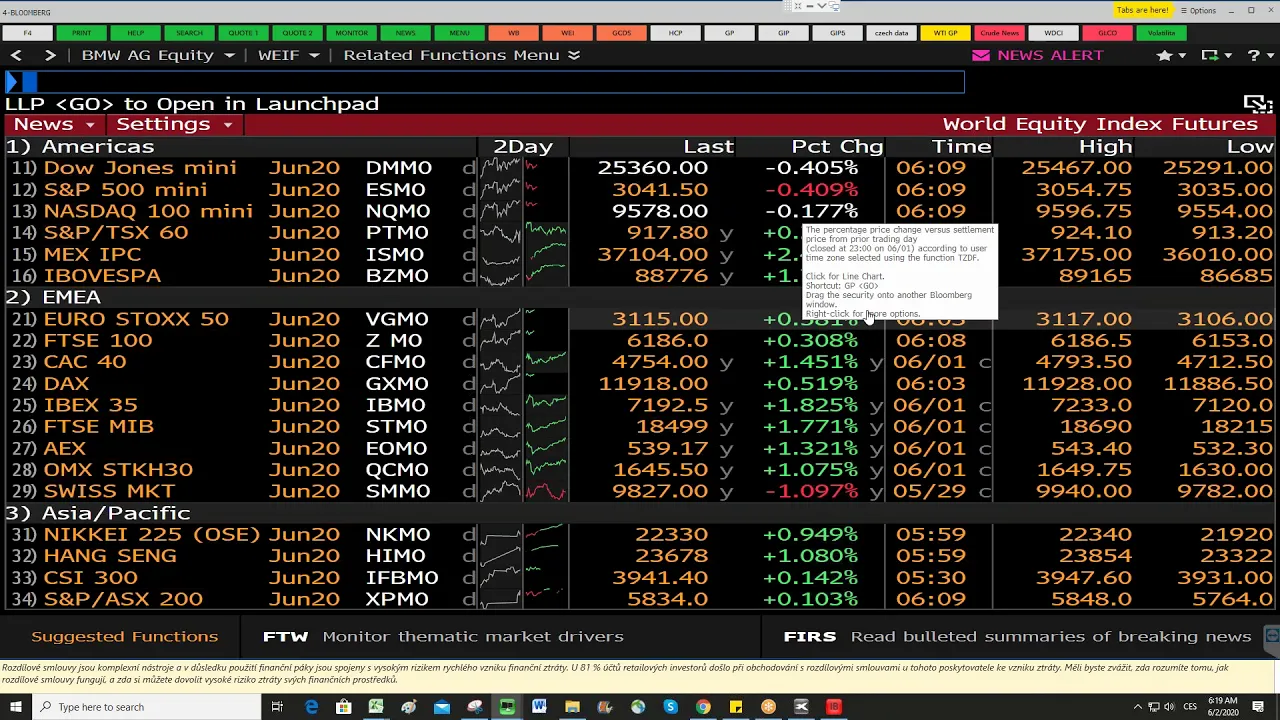Select the czech data tab
Screen dimensions: 1280x720
click(891, 33)
